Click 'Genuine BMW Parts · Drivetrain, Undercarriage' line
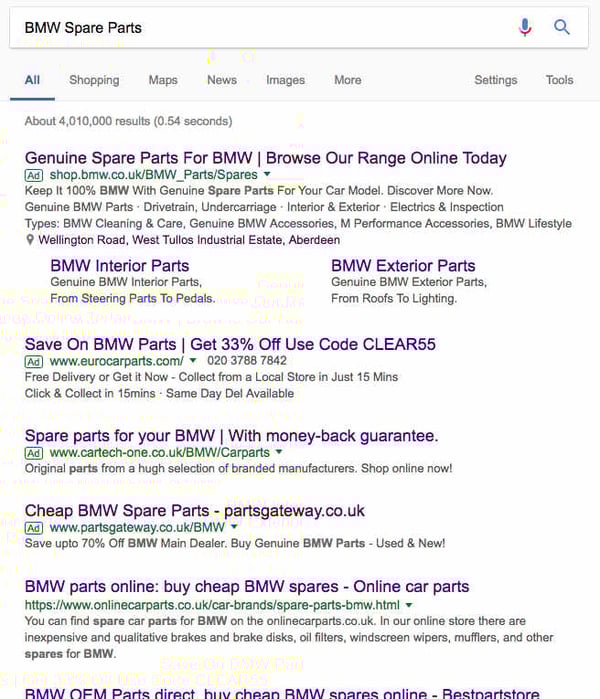 pyautogui.click(x=264, y=207)
